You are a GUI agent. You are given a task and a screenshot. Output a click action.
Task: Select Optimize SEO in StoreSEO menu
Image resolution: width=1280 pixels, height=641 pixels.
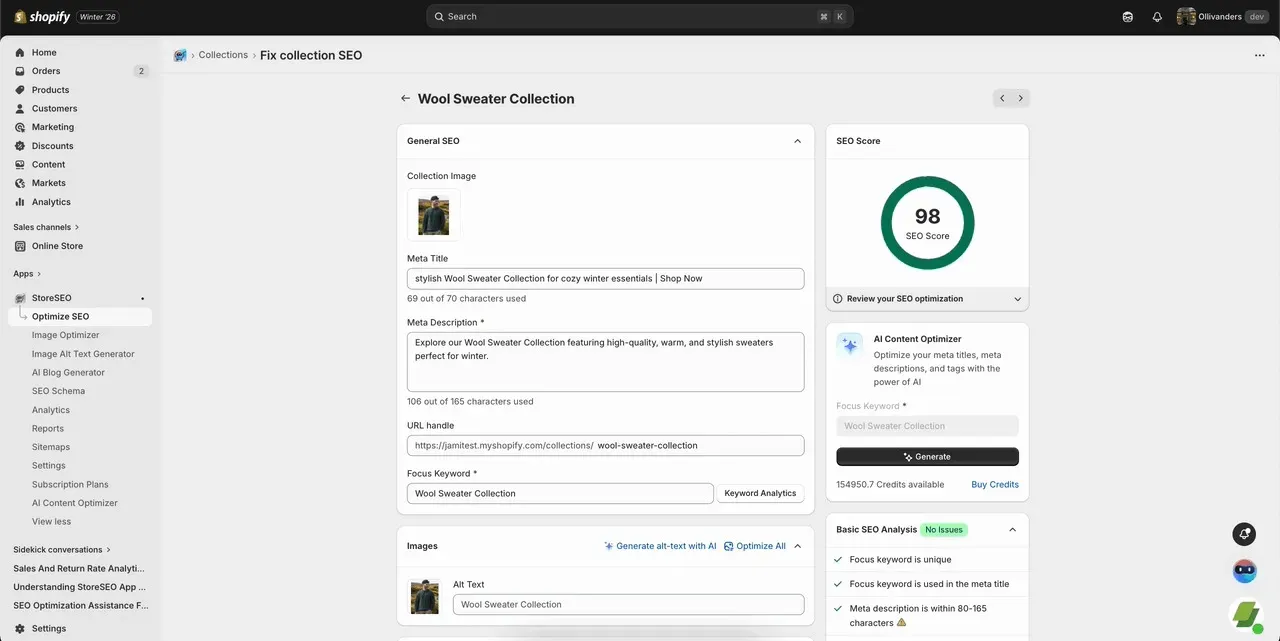click(80, 317)
